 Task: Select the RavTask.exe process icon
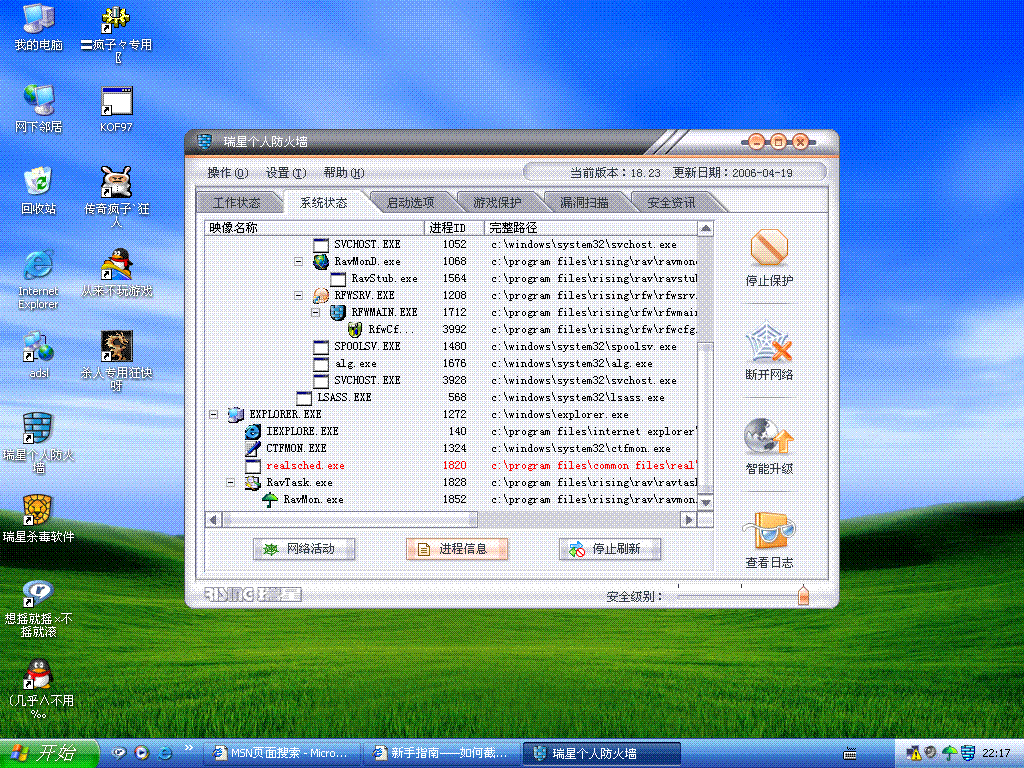click(x=253, y=482)
